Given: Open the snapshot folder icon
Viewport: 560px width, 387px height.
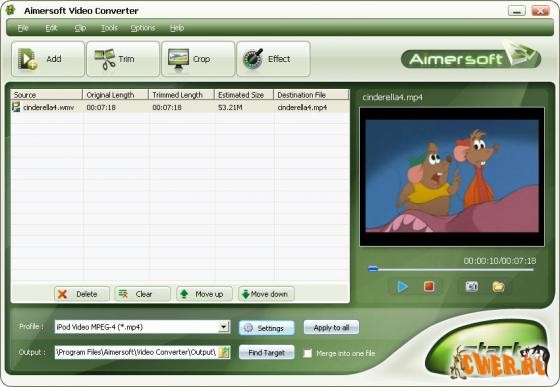Looking at the screenshot, I should (x=498, y=286).
